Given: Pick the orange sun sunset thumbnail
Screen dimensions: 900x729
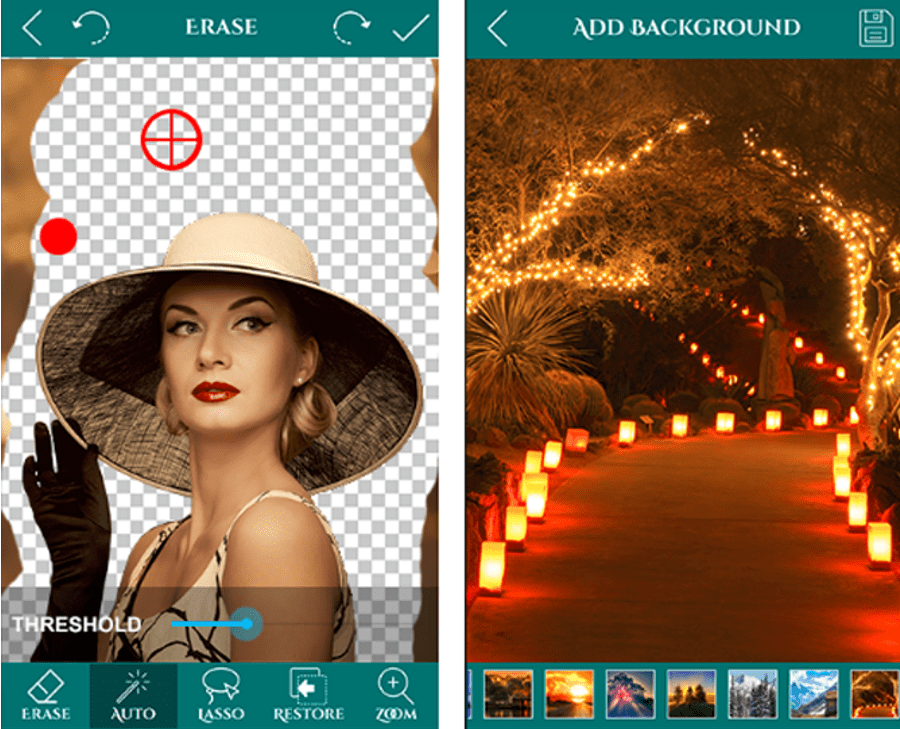Looking at the screenshot, I should (x=569, y=695).
